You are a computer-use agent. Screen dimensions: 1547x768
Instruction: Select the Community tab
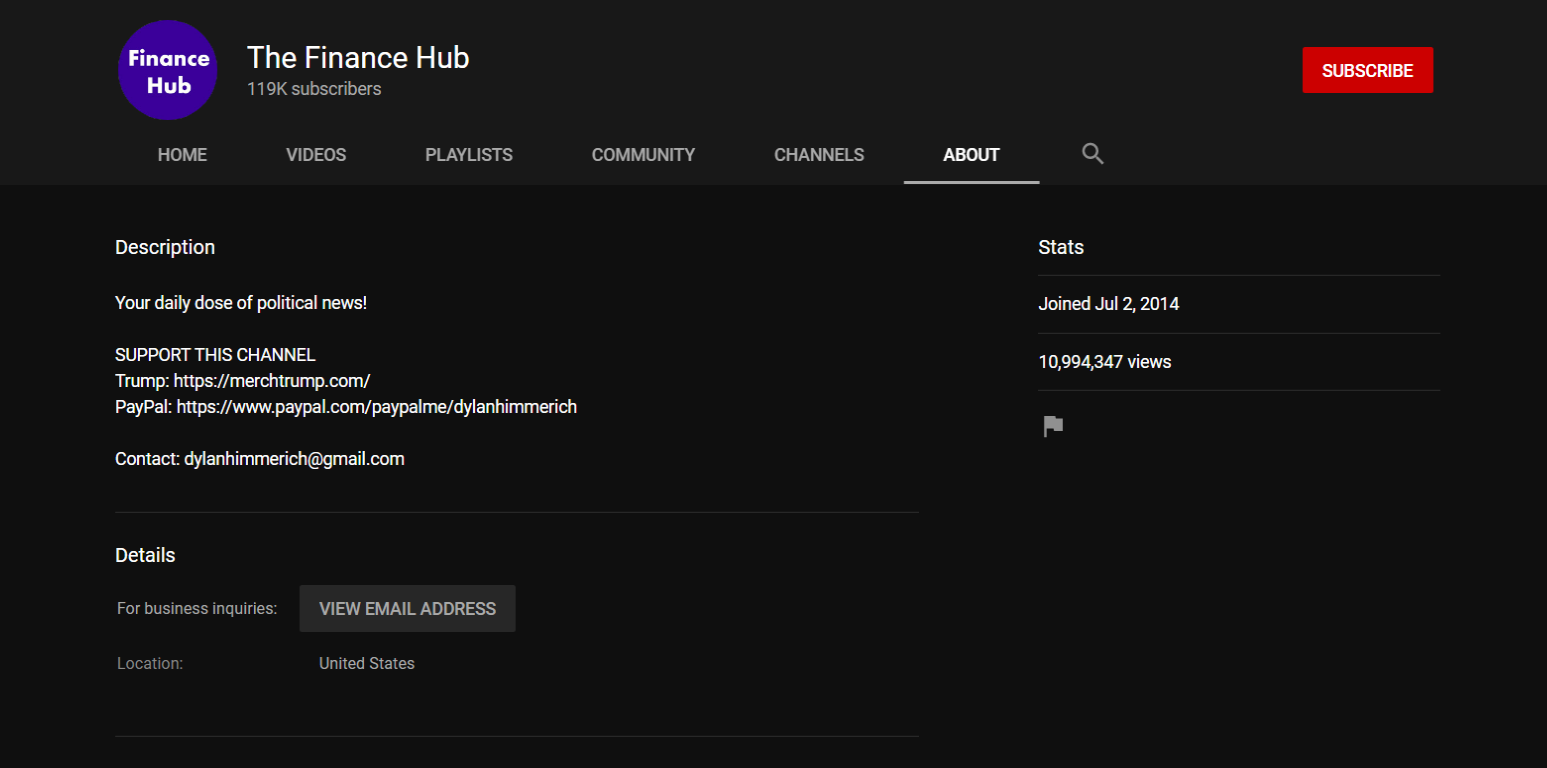pos(643,155)
